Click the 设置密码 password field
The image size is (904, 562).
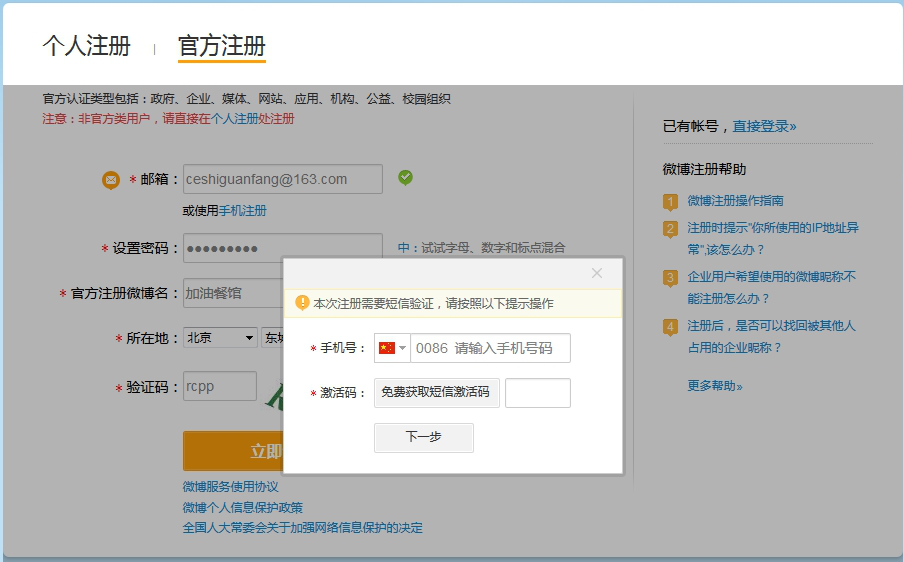pyautogui.click(x=283, y=248)
